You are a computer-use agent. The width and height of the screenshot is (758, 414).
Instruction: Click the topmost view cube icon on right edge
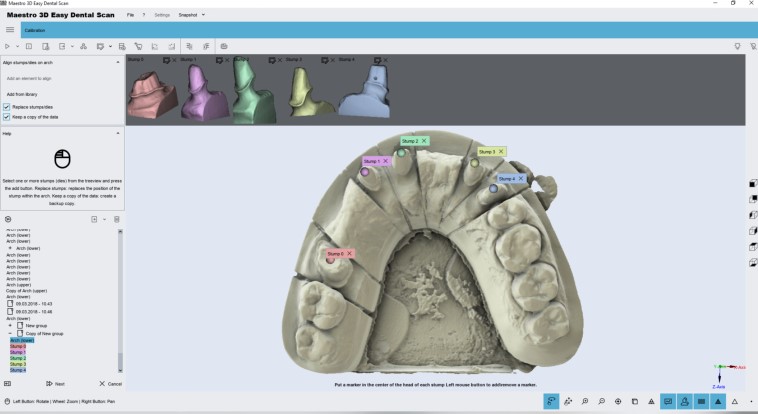(753, 183)
